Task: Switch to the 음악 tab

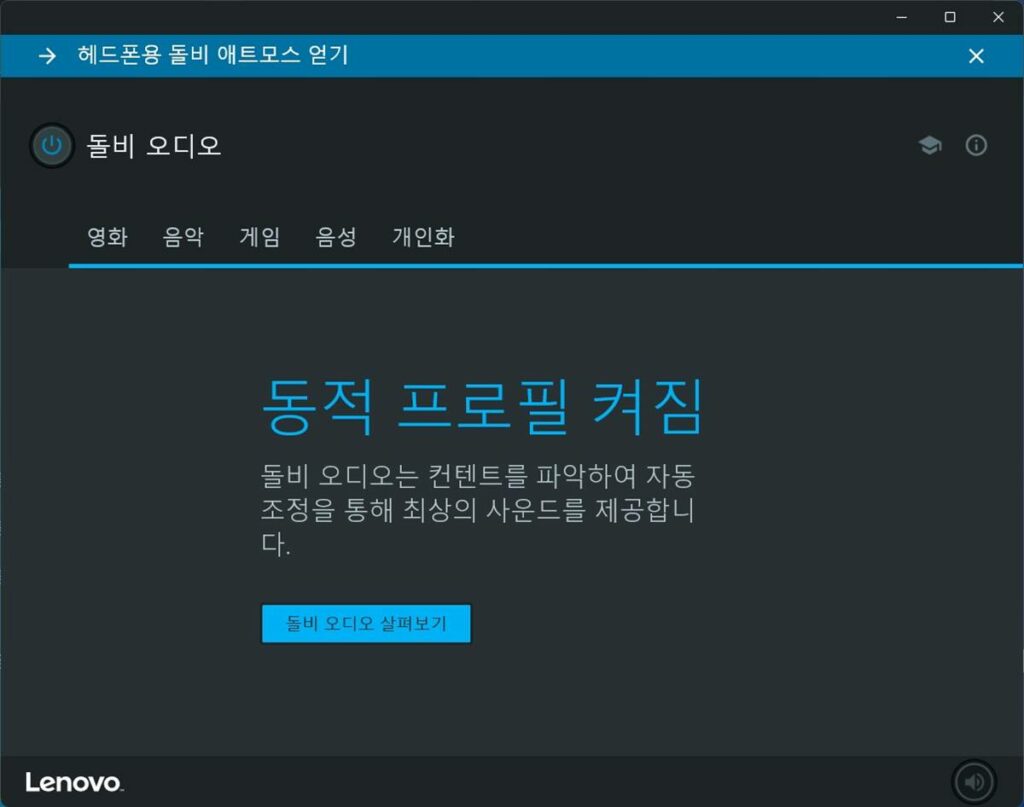Action: (184, 236)
